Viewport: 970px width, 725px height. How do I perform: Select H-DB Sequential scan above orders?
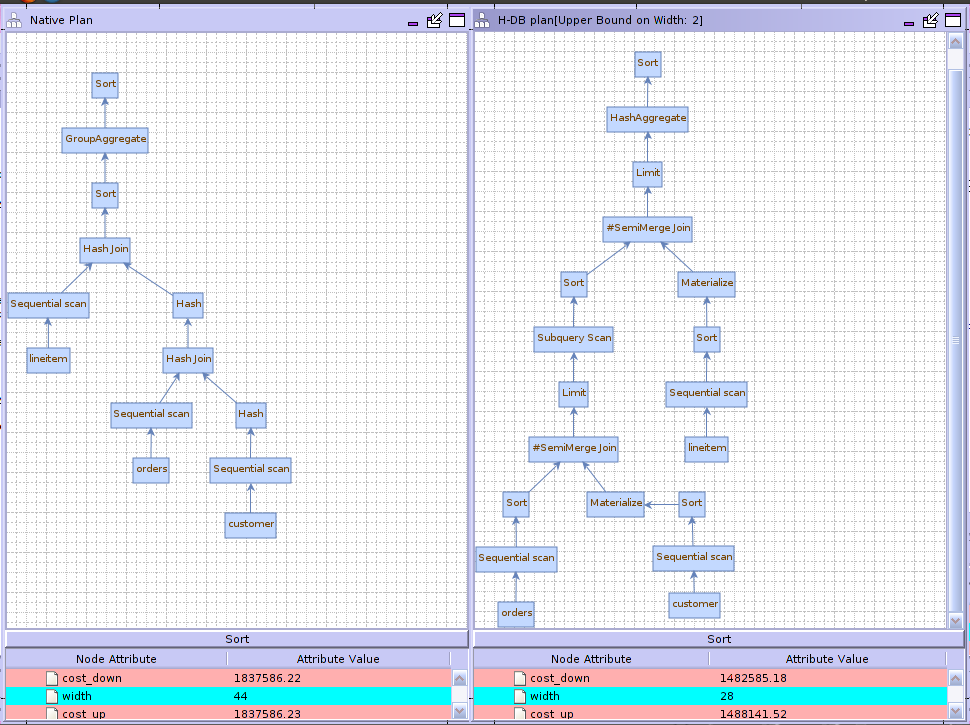(x=516, y=559)
